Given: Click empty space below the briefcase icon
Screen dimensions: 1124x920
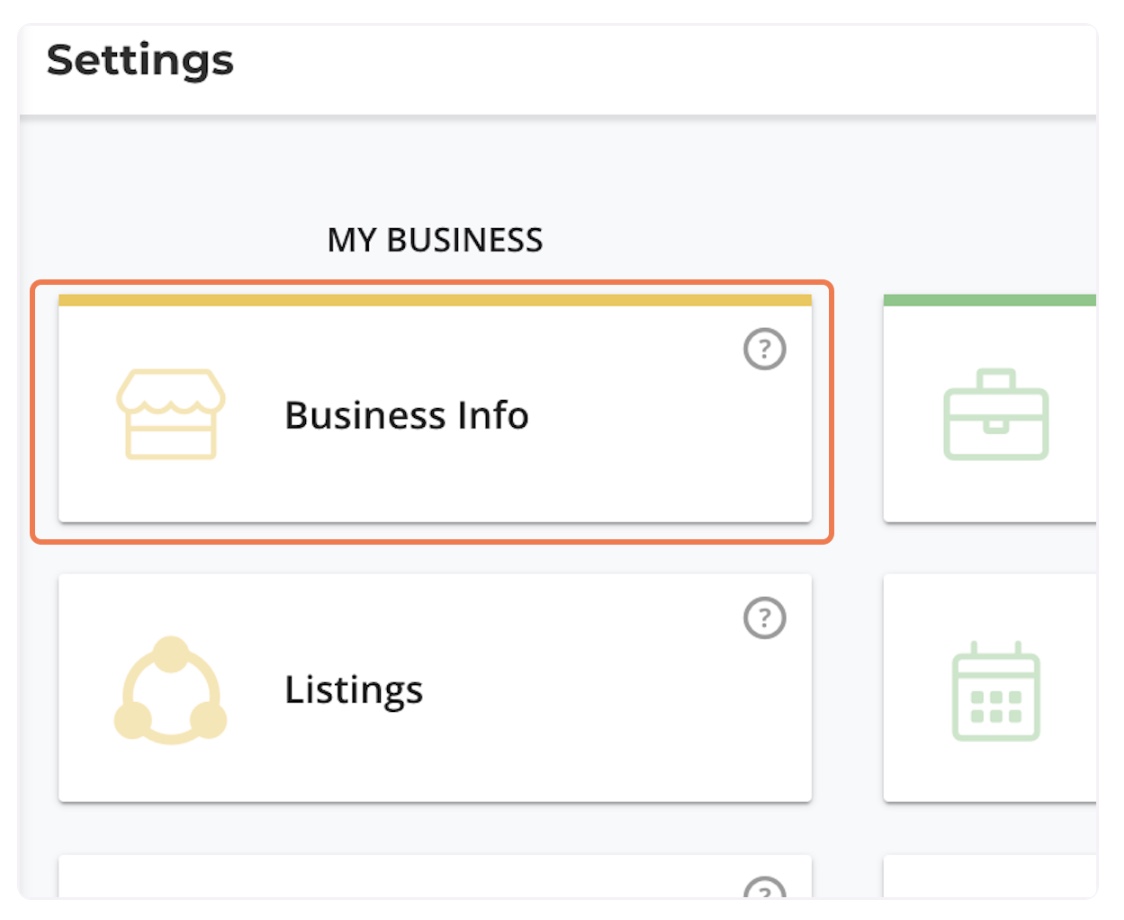Looking at the screenshot, I should [995, 492].
